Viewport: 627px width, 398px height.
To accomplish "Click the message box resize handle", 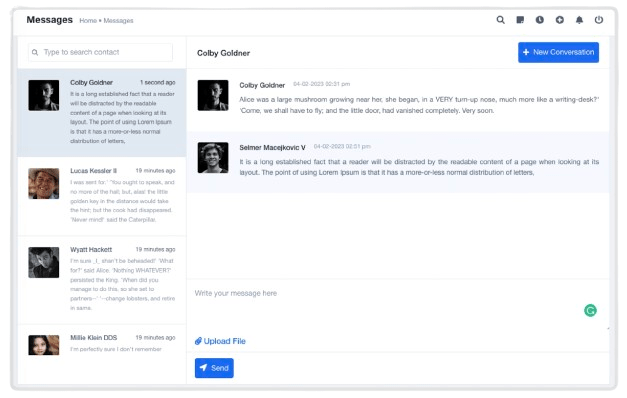I will [608, 328].
